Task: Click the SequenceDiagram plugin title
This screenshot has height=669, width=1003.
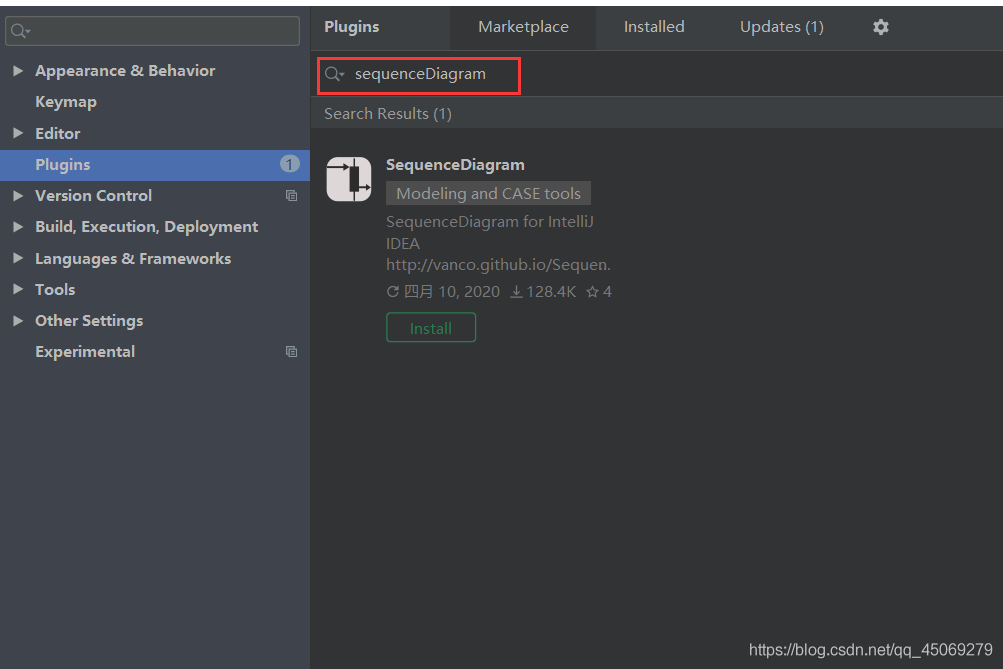Action: 455,165
